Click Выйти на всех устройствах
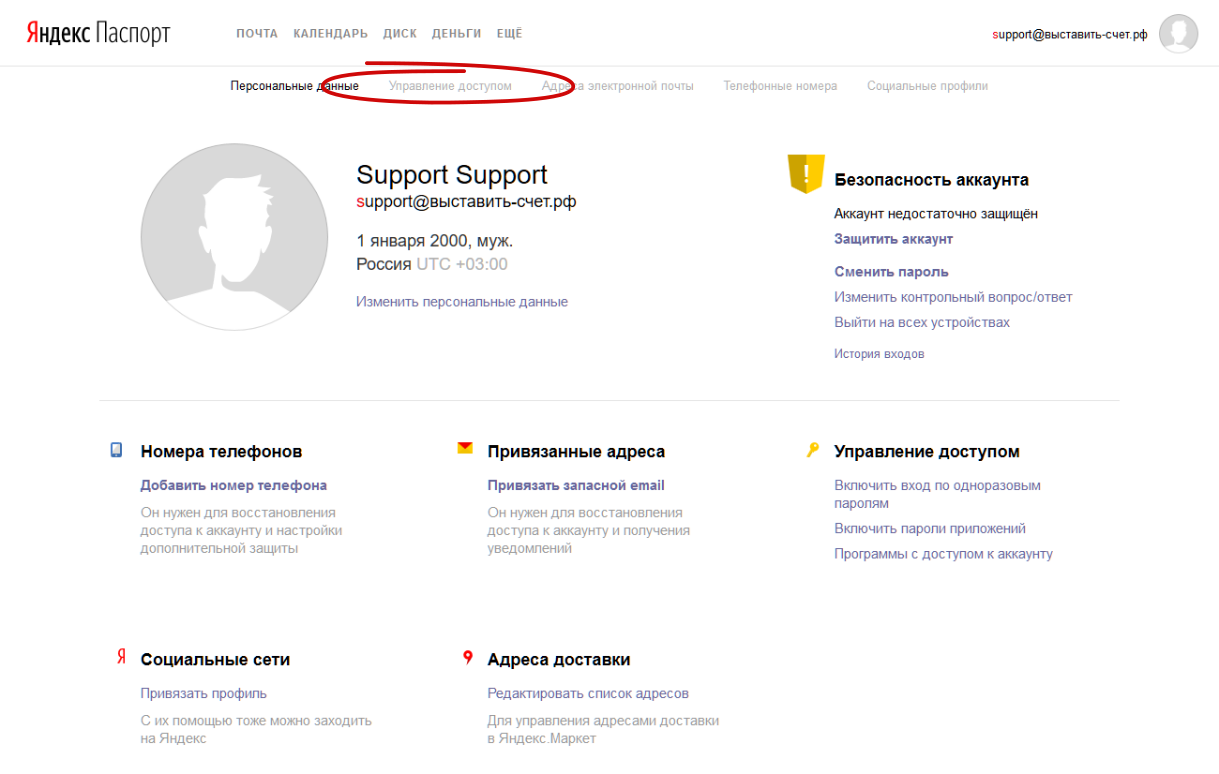This screenshot has height=774, width=1219. pyautogui.click(x=923, y=322)
